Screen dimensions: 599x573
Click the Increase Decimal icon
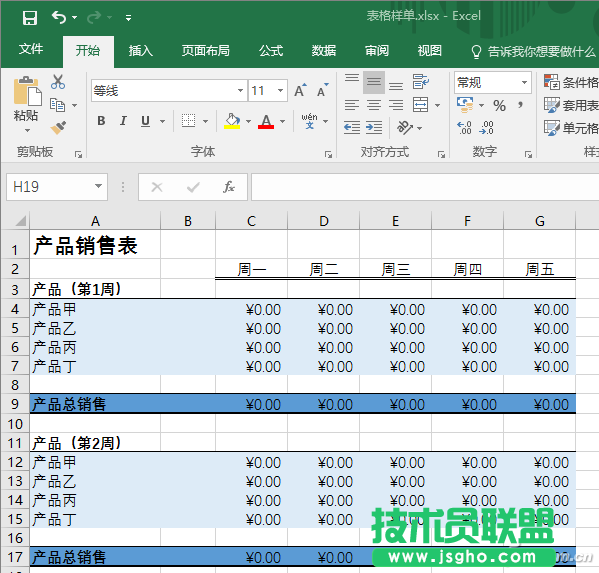pos(465,128)
